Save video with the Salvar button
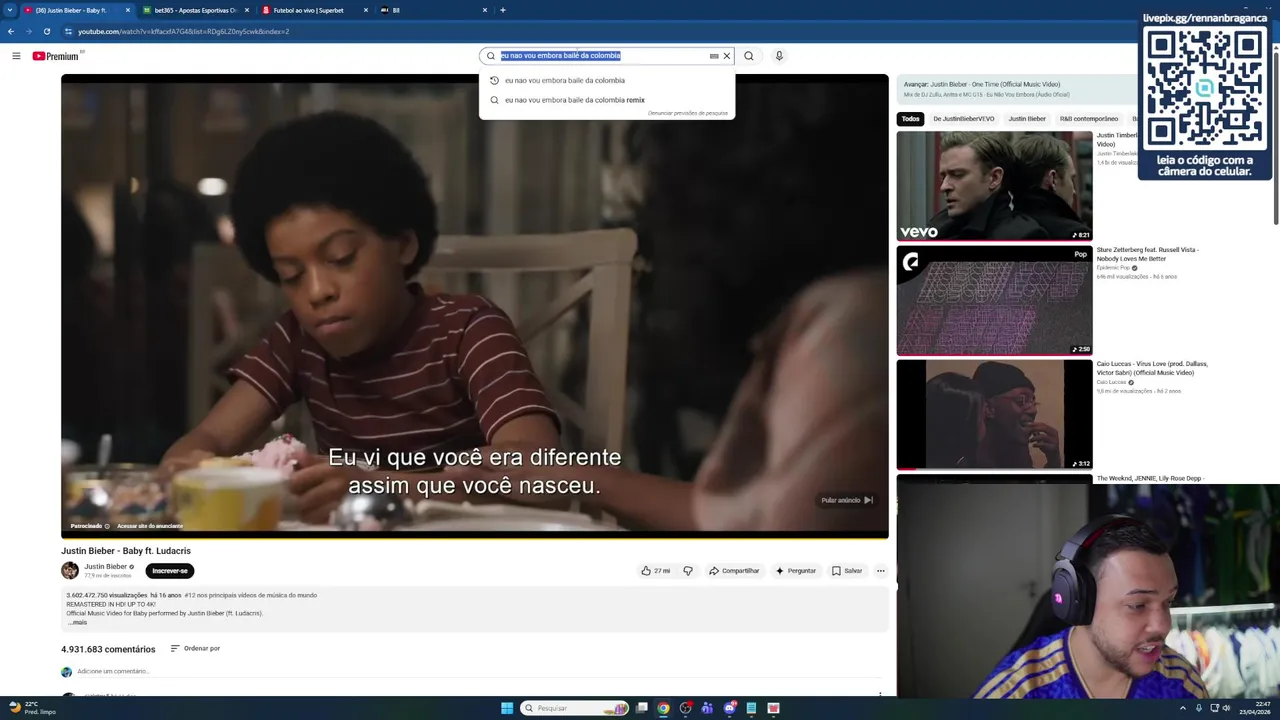1280x720 pixels. point(847,571)
